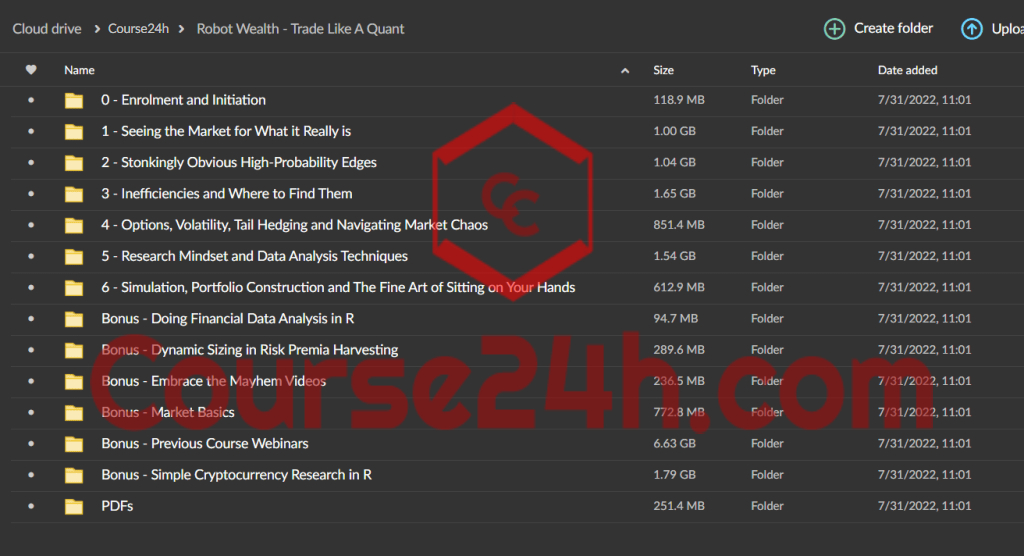Click the 1.65 GB size value

click(x=675, y=194)
